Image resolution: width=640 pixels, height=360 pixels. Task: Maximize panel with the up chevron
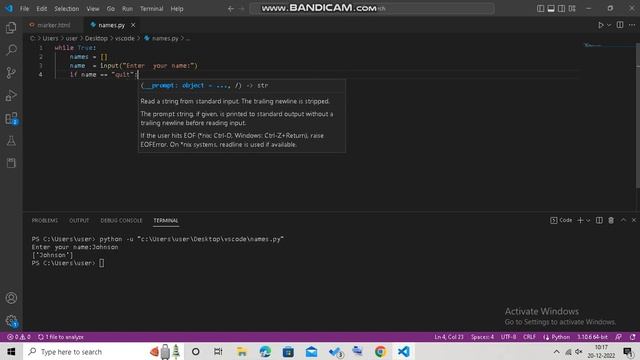coord(623,220)
